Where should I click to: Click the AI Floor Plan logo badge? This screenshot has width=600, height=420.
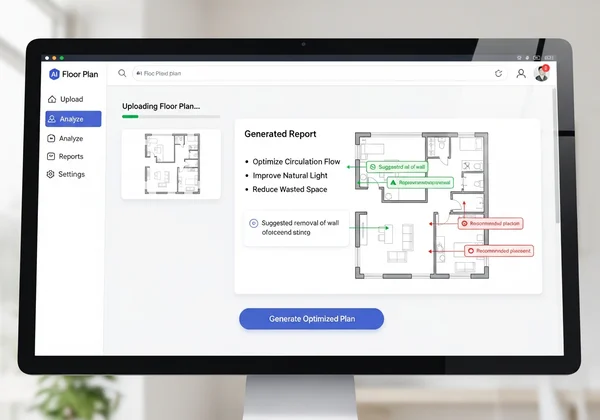pos(54,74)
